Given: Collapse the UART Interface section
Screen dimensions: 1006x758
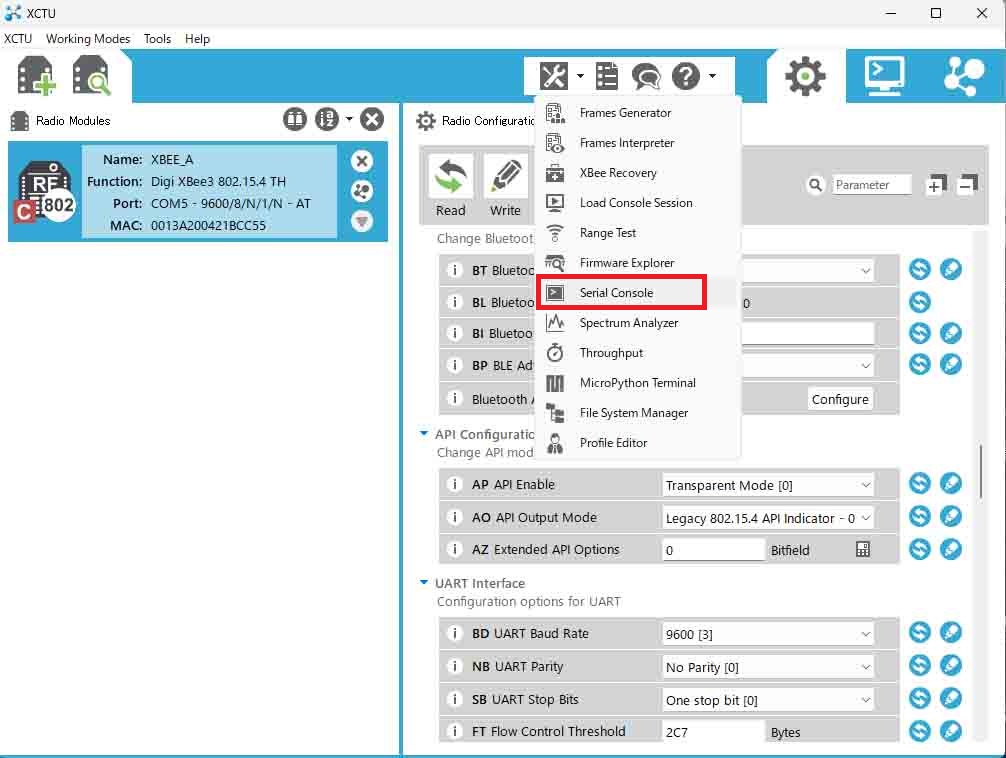Looking at the screenshot, I should point(423,583).
